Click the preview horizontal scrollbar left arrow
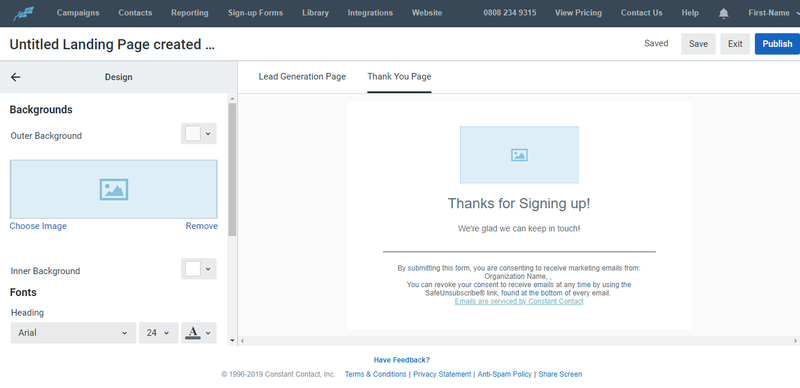 [x=242, y=341]
